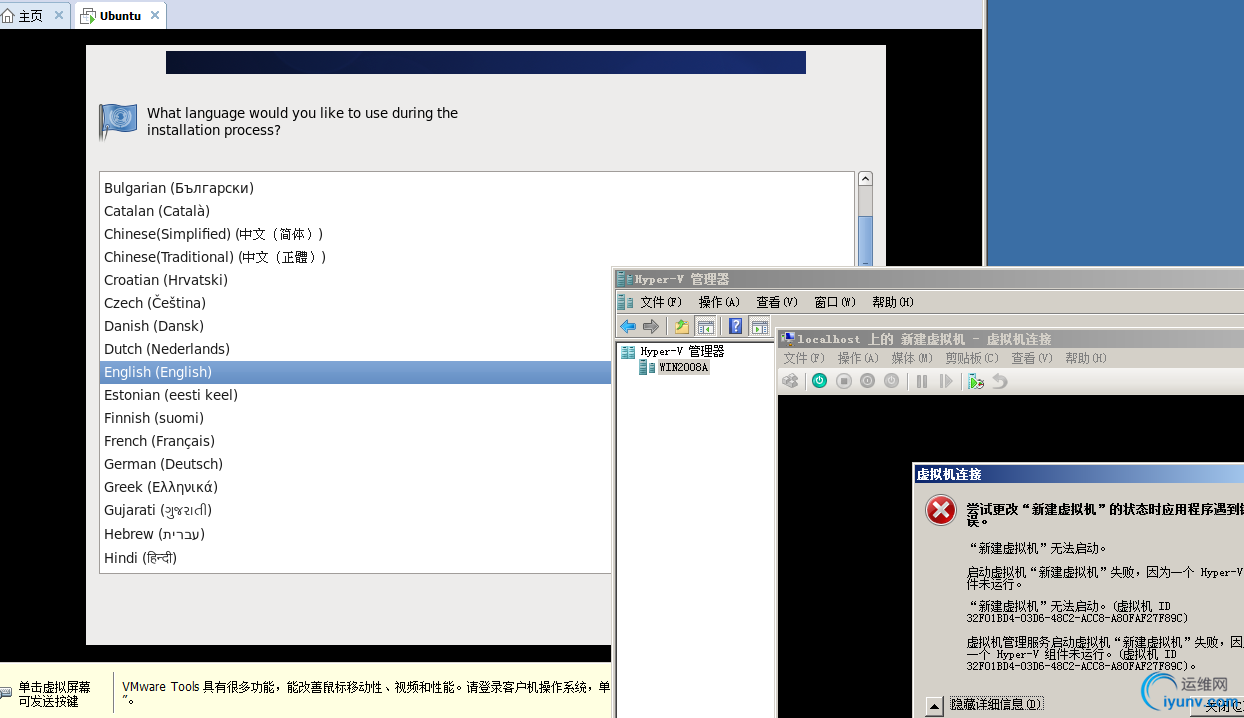Open 查看(V) menu in VM connection window
Image resolution: width=1244 pixels, height=718 pixels.
(1032, 358)
